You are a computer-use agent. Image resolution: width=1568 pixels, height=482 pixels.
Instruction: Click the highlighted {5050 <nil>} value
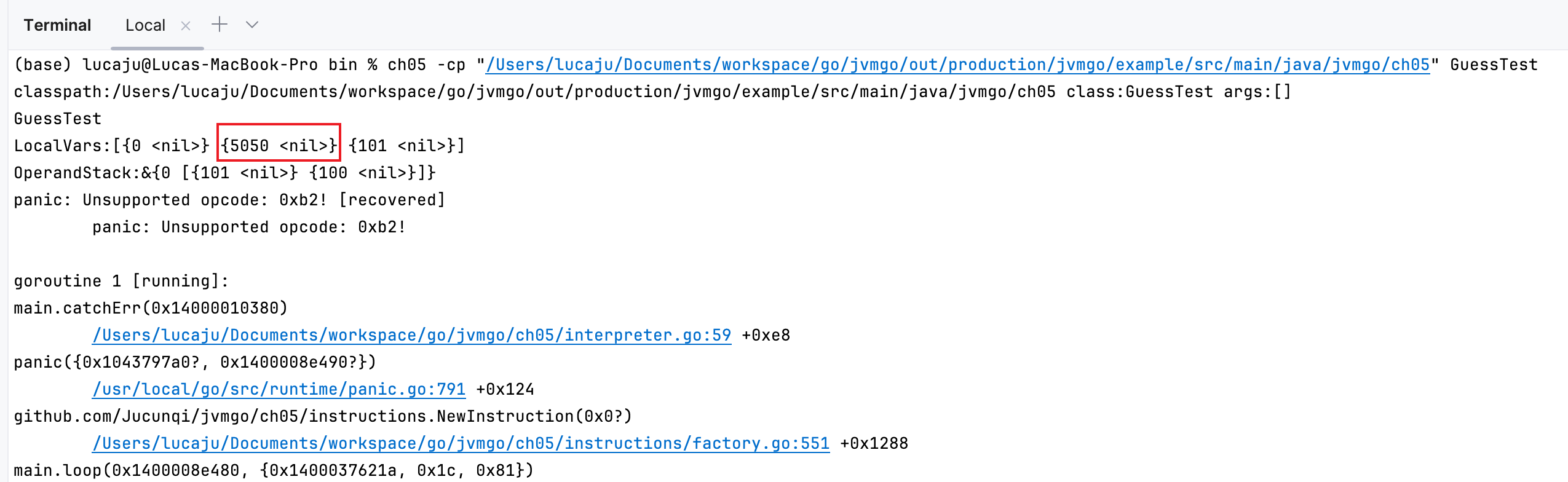click(279, 146)
